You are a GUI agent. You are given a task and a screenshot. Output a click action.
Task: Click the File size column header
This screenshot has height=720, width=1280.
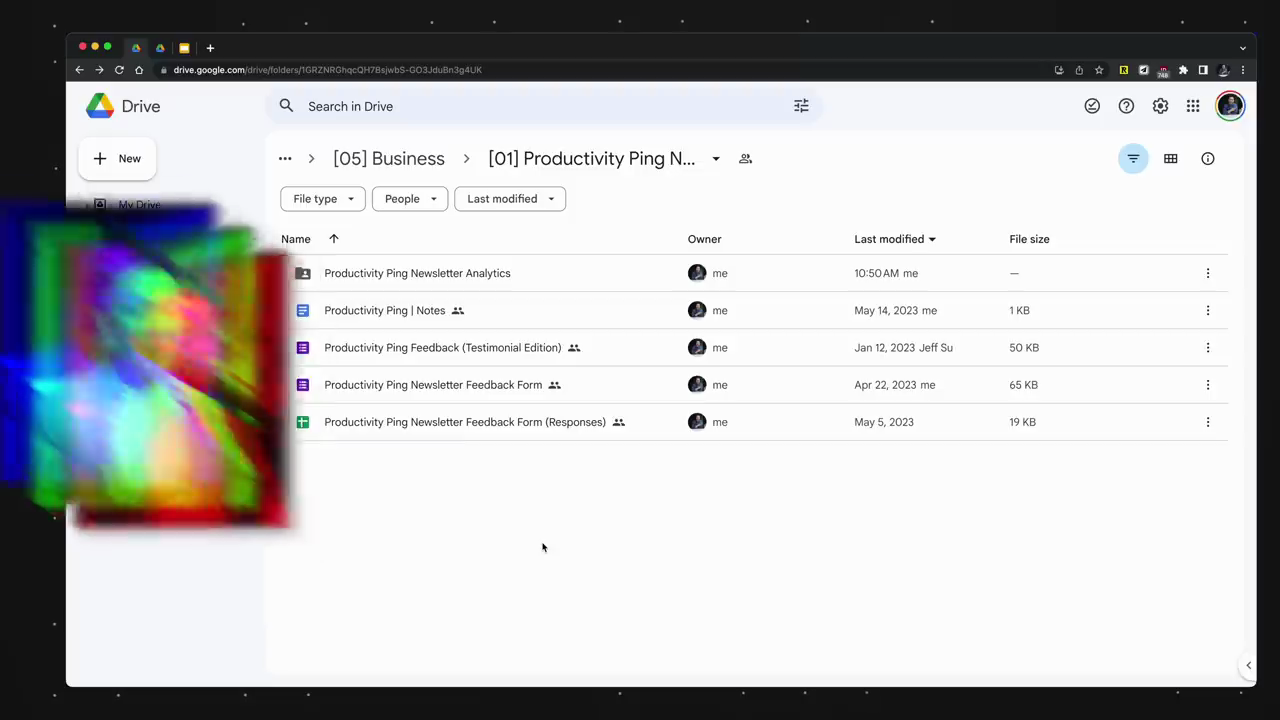(x=1029, y=239)
